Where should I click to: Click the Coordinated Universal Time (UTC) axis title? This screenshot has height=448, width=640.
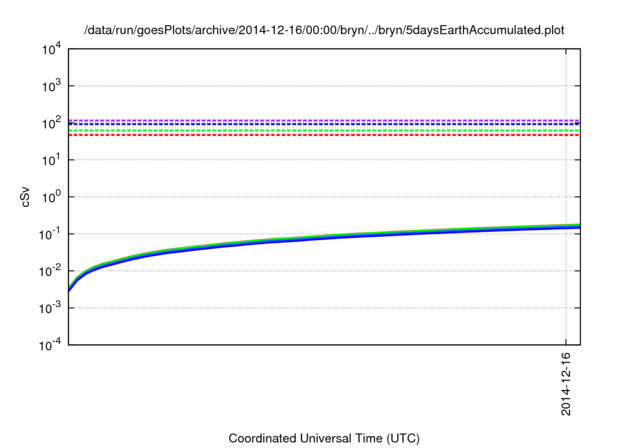tap(324, 438)
